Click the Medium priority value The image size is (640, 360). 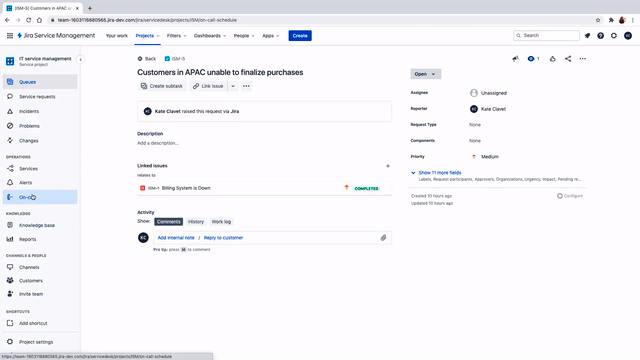click(485, 157)
